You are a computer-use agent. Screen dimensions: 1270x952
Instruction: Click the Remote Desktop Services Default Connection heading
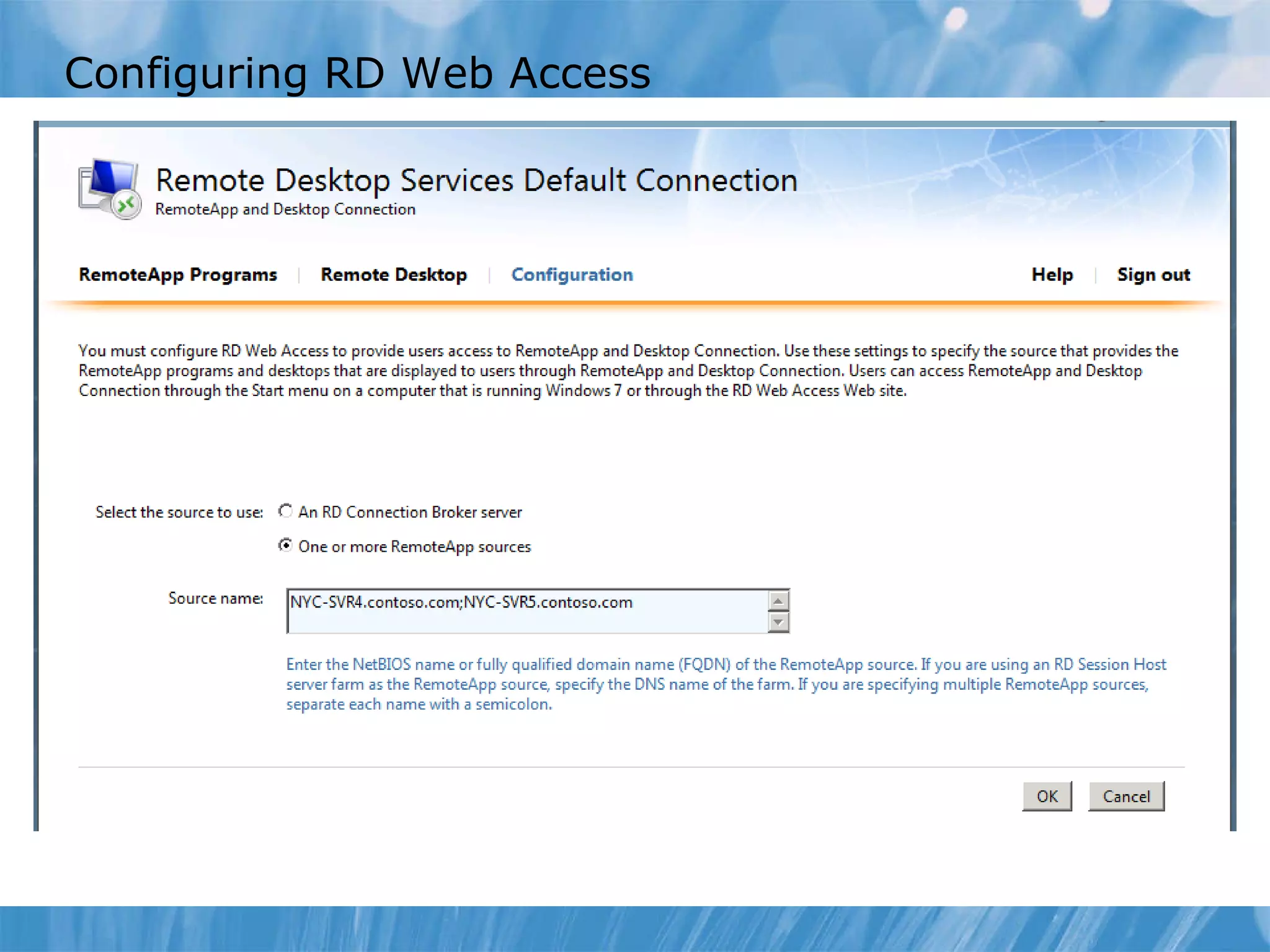pos(476,180)
